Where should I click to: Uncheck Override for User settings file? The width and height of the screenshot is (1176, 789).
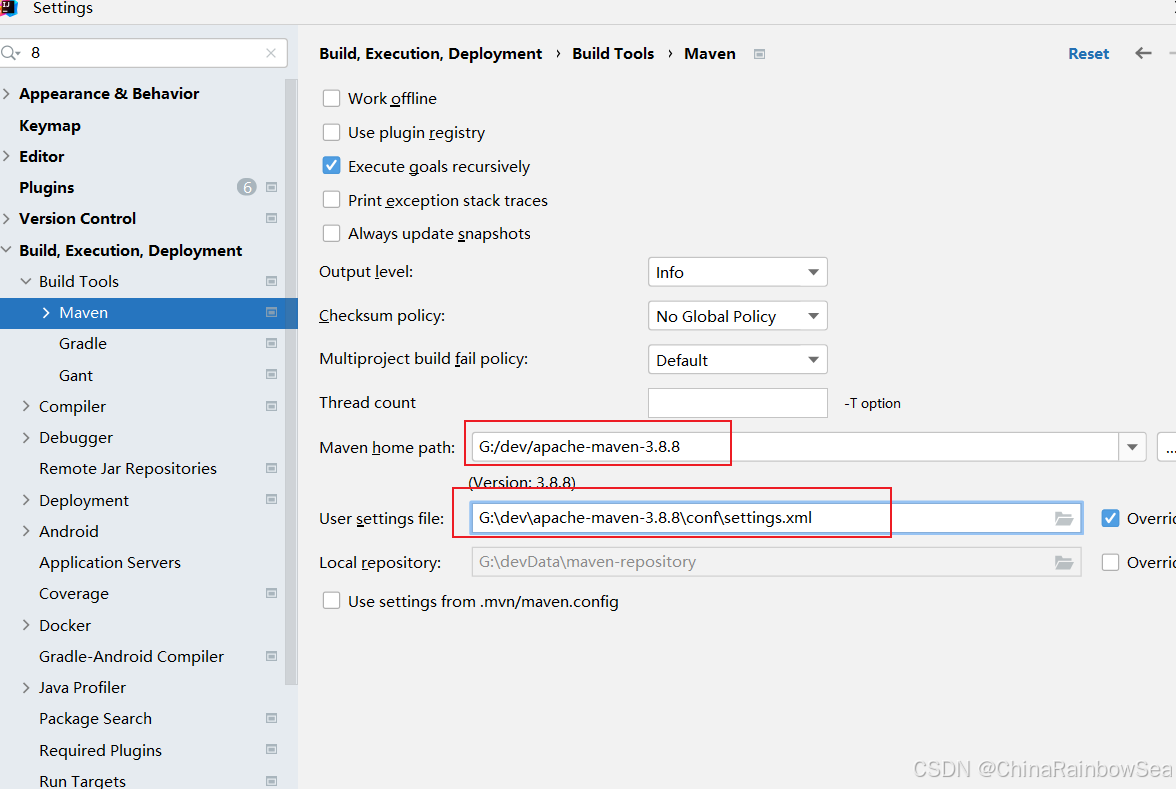pyautogui.click(x=1110, y=518)
